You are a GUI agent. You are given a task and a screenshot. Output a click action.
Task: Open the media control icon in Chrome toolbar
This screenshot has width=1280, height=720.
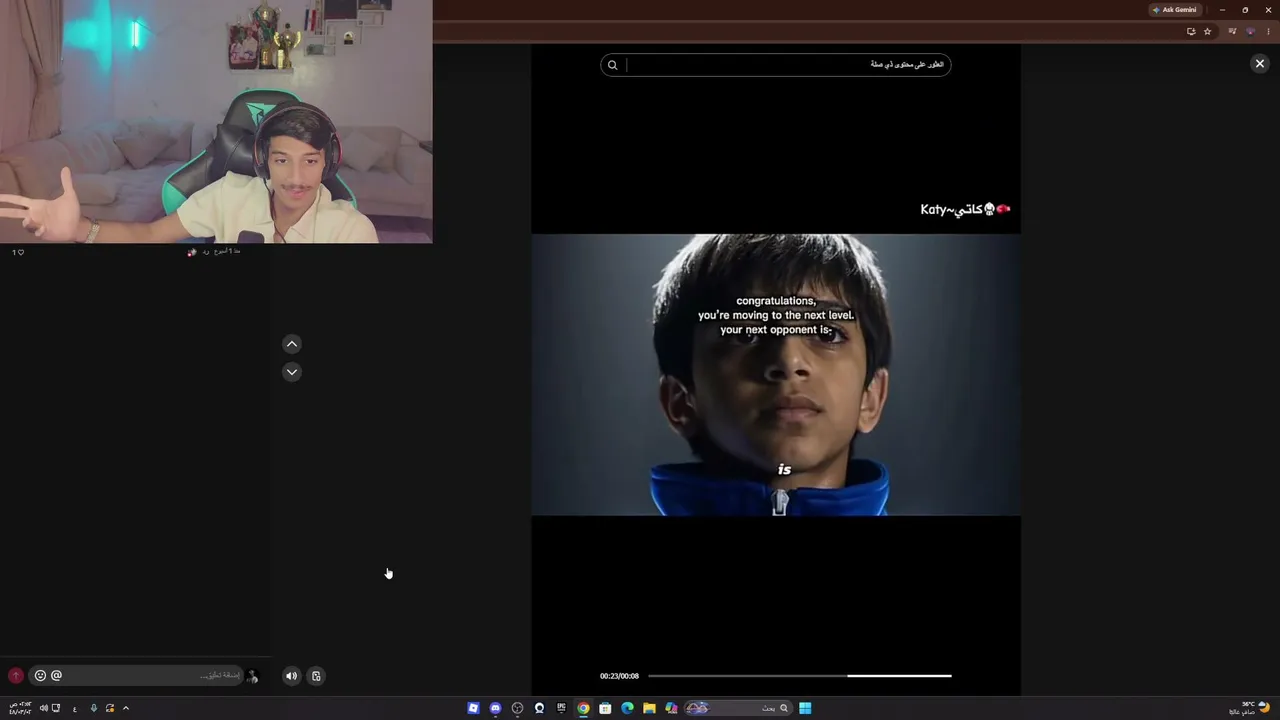pyautogui.click(x=1232, y=31)
